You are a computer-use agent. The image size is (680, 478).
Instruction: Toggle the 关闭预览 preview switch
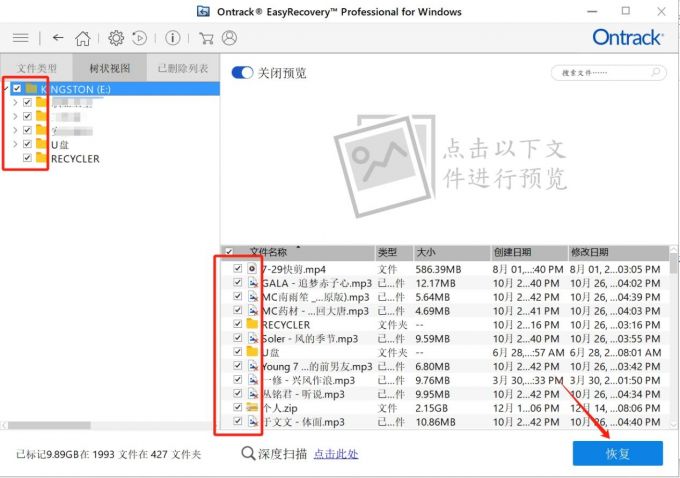(x=242, y=72)
